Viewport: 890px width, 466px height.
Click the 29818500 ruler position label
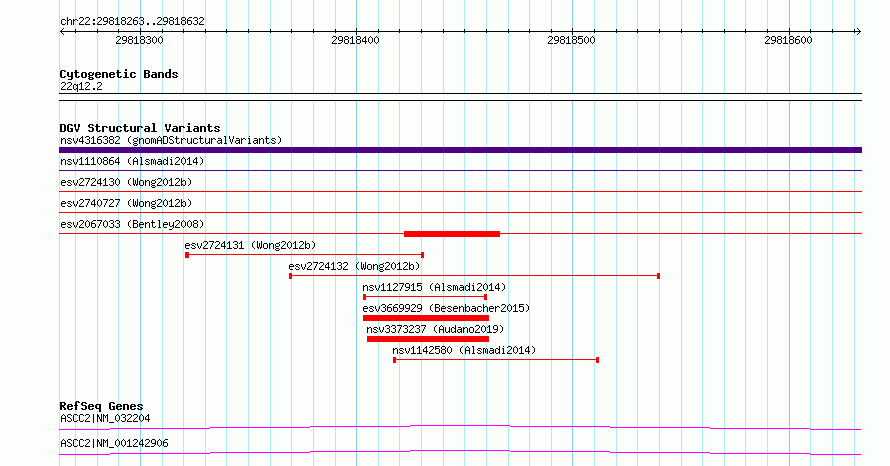point(572,40)
